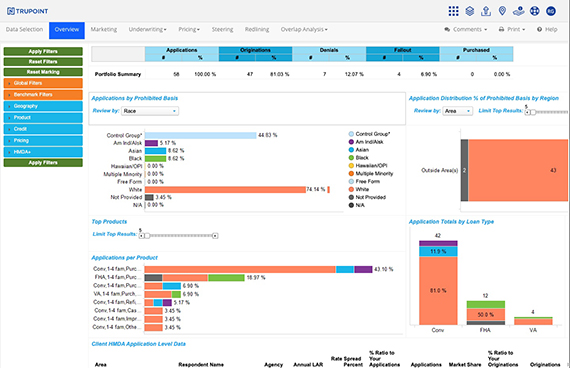The image size is (570, 368).
Task: Toggle Asian legend marker
Action: click(351, 149)
